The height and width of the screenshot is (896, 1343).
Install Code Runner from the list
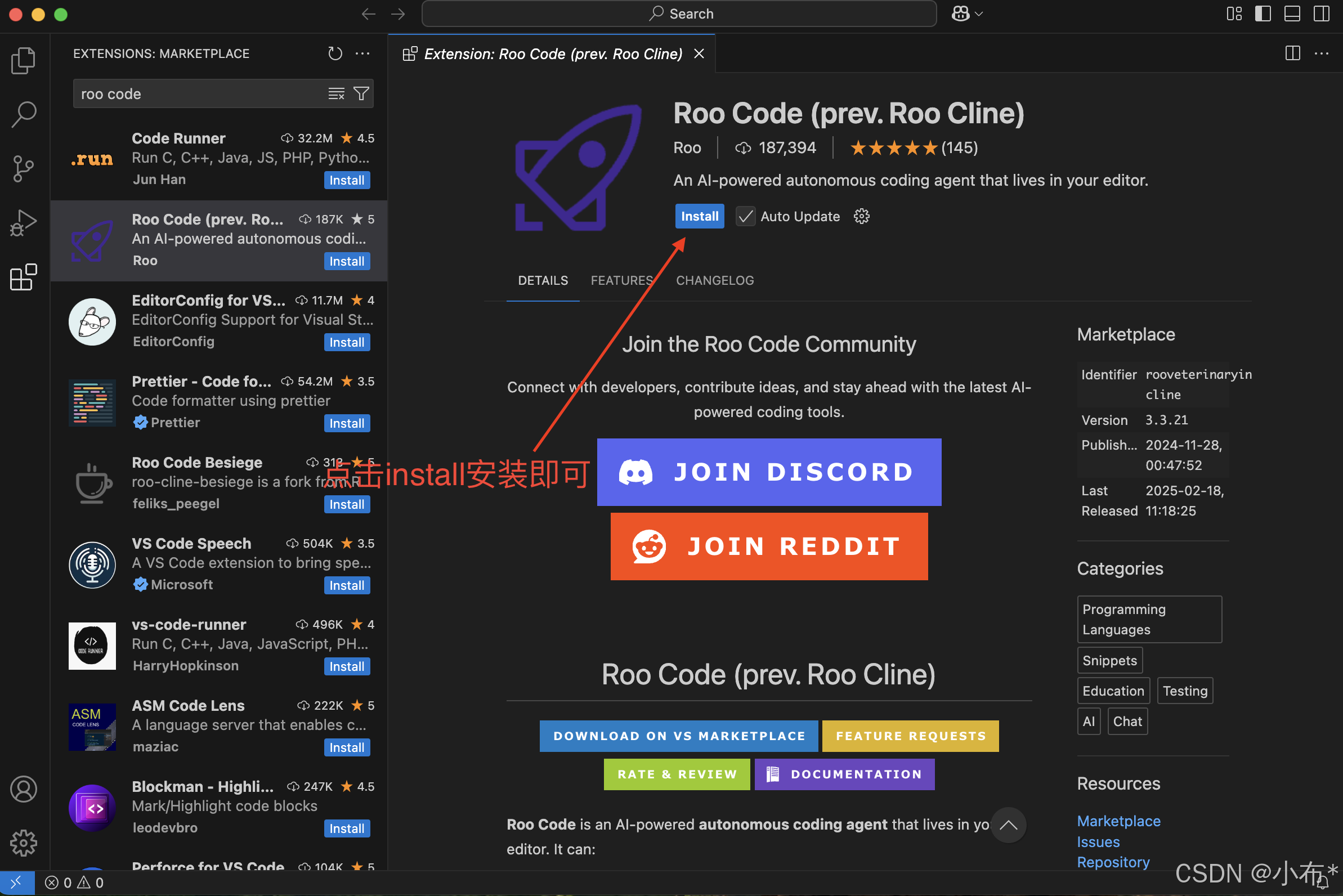(347, 180)
